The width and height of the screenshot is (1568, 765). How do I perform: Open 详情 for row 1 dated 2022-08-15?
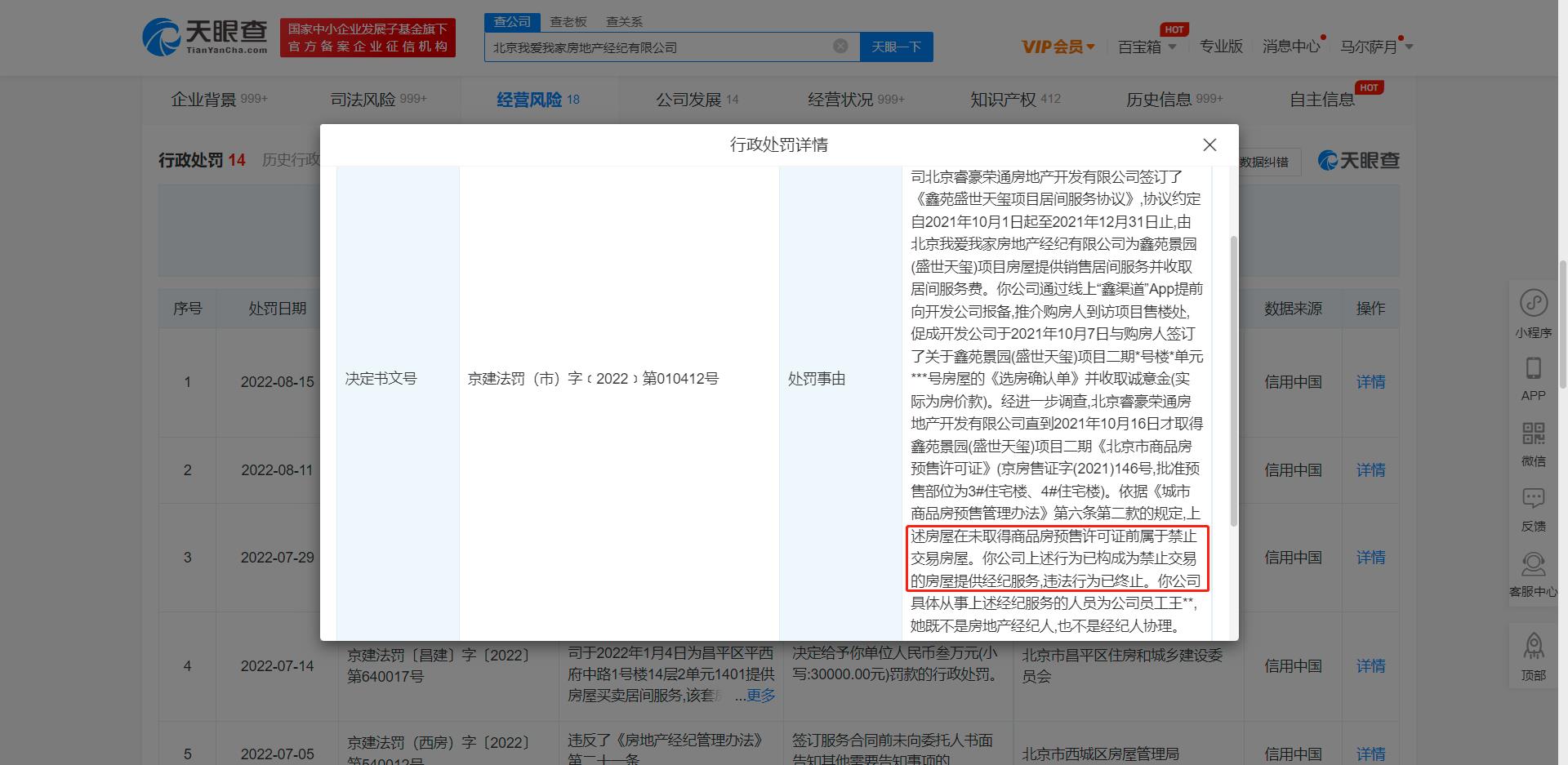click(1370, 381)
